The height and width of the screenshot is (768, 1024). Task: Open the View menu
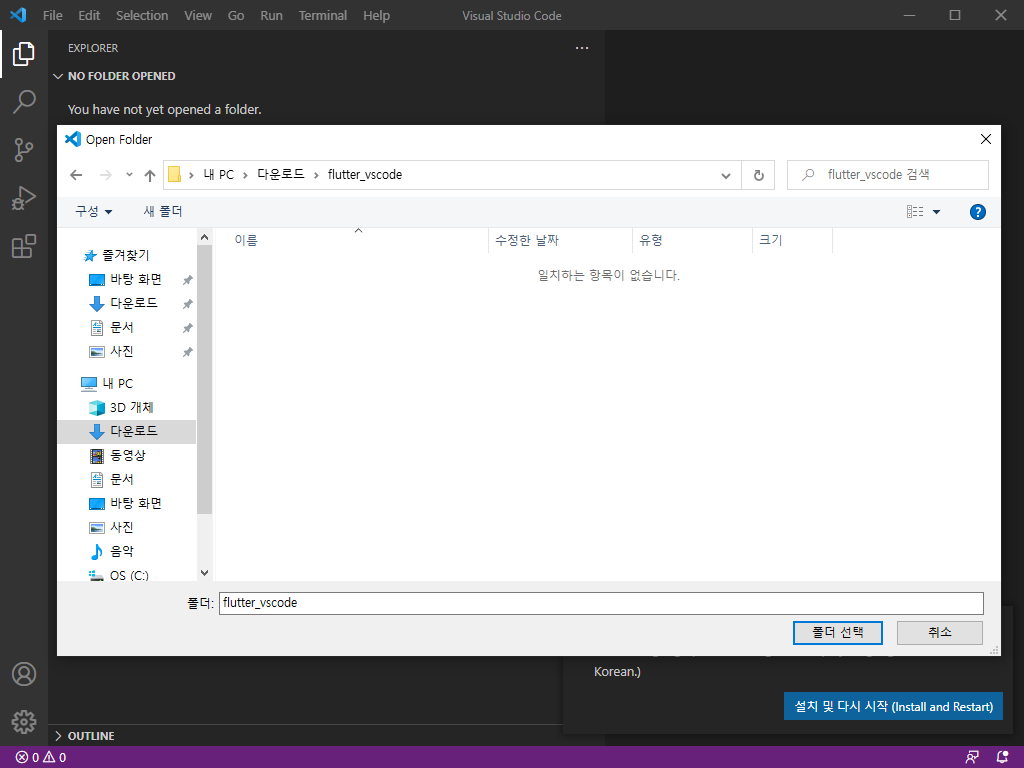pos(198,16)
